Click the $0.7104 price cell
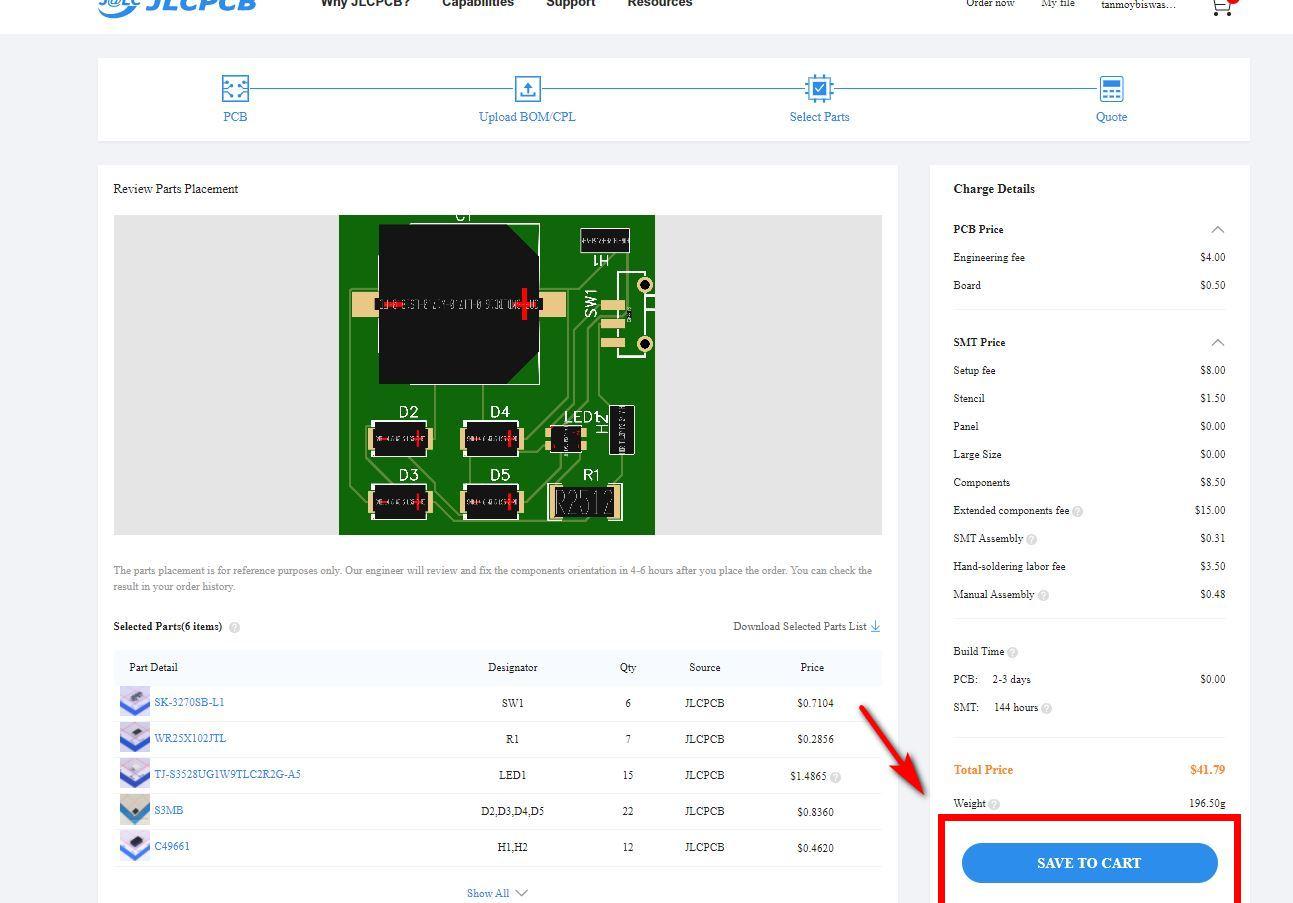This screenshot has height=903, width=1293. pyautogui.click(x=815, y=703)
